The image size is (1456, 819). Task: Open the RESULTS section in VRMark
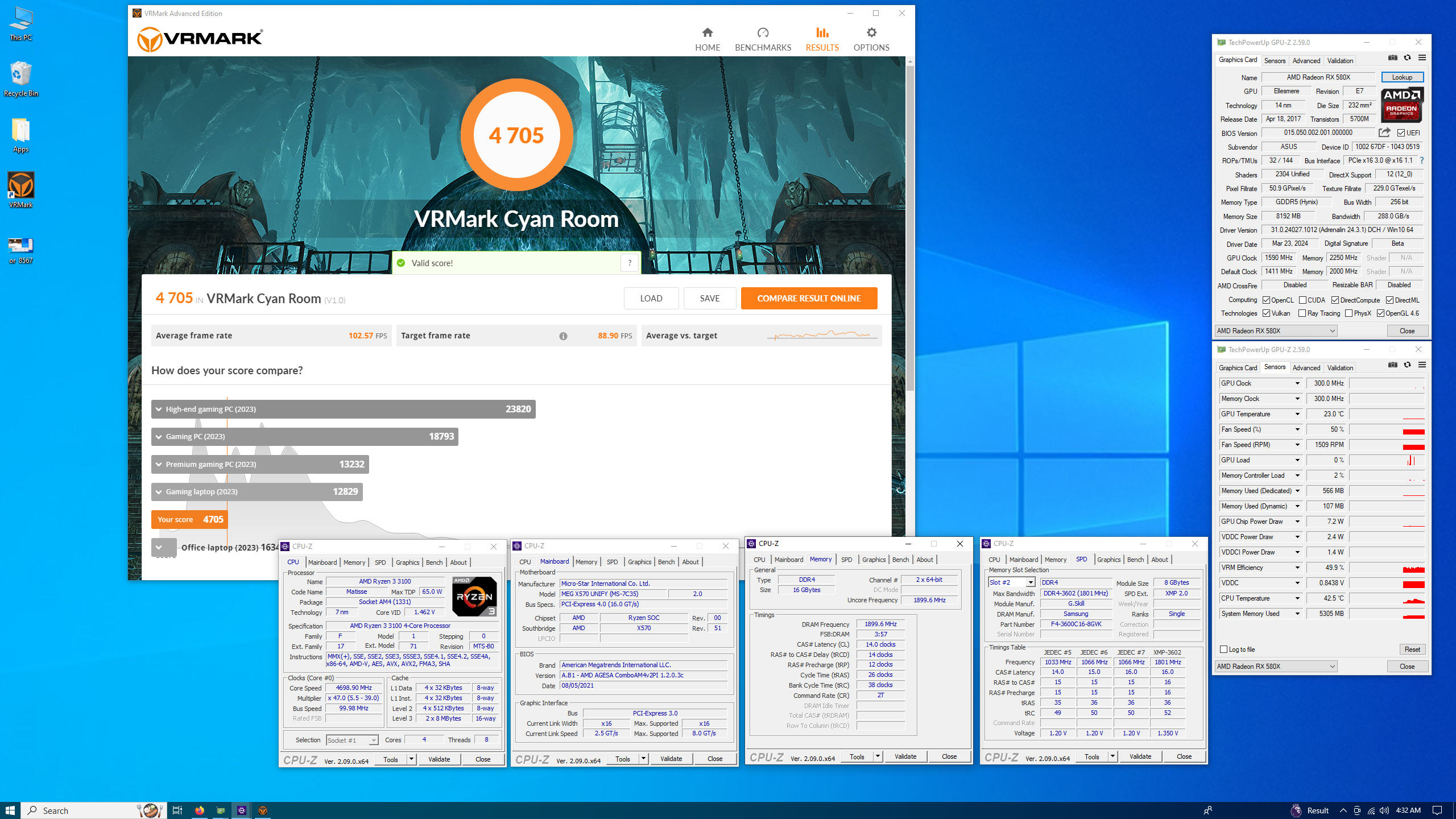pos(822,39)
